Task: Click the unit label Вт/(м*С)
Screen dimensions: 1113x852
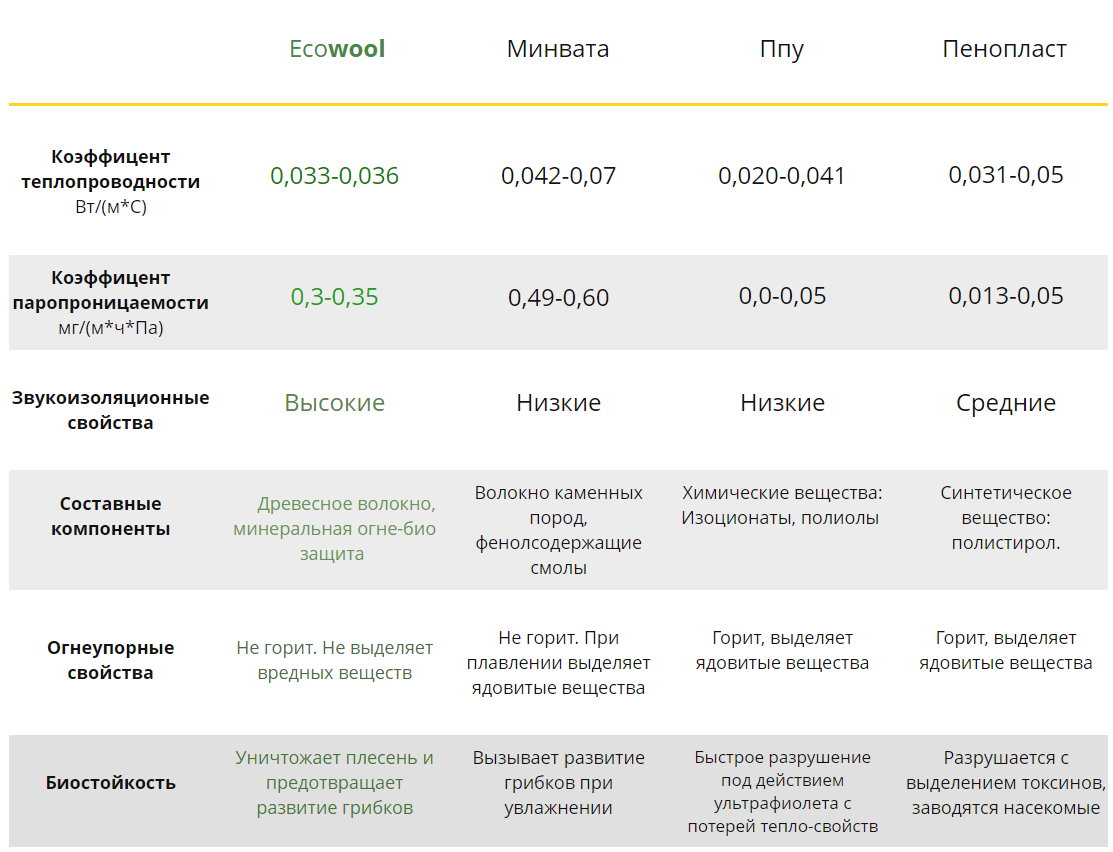Action: tap(111, 207)
